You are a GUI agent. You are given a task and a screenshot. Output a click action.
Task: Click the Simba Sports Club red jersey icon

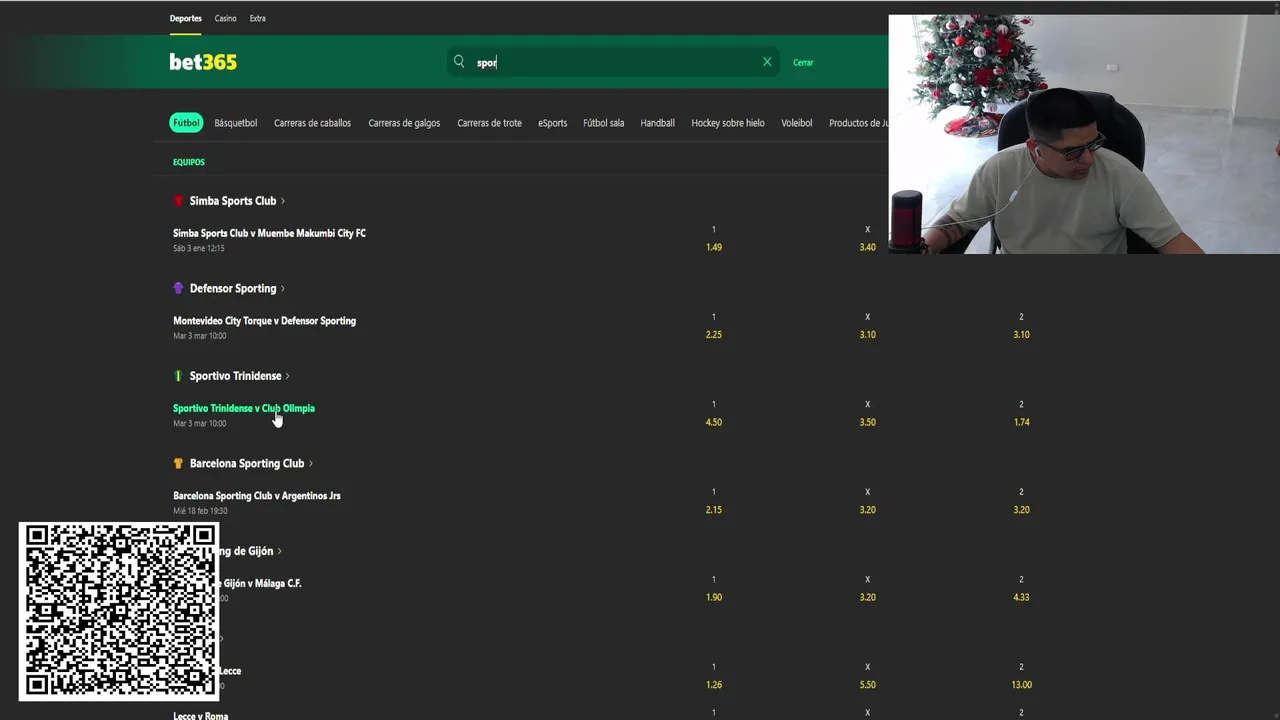coord(178,201)
